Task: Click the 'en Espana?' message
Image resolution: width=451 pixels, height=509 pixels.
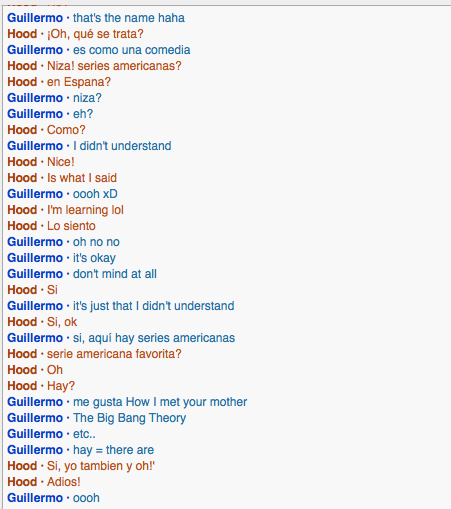Action: click(x=79, y=82)
